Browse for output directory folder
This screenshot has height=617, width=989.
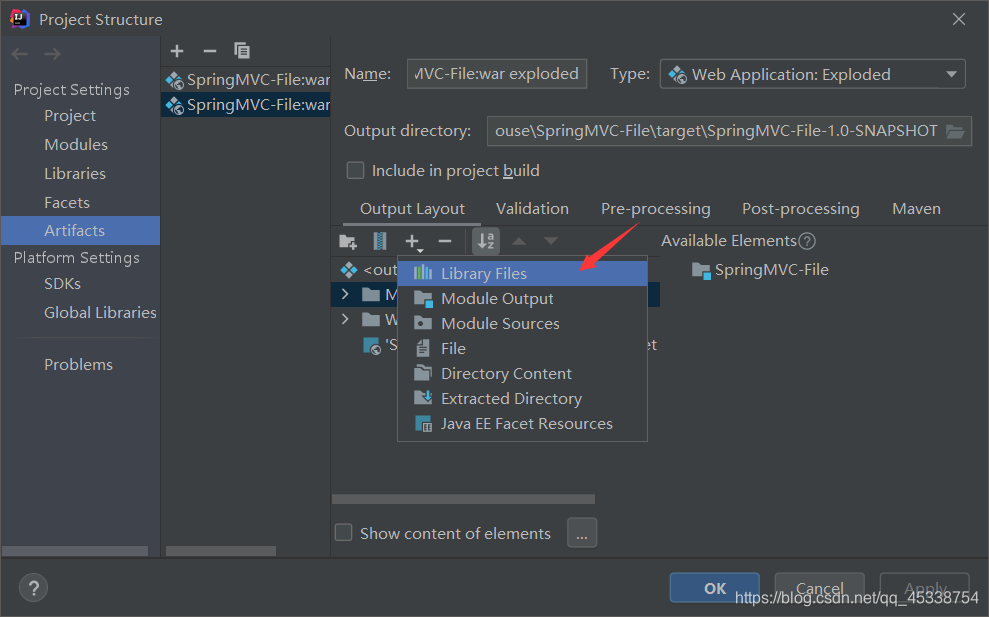955,131
